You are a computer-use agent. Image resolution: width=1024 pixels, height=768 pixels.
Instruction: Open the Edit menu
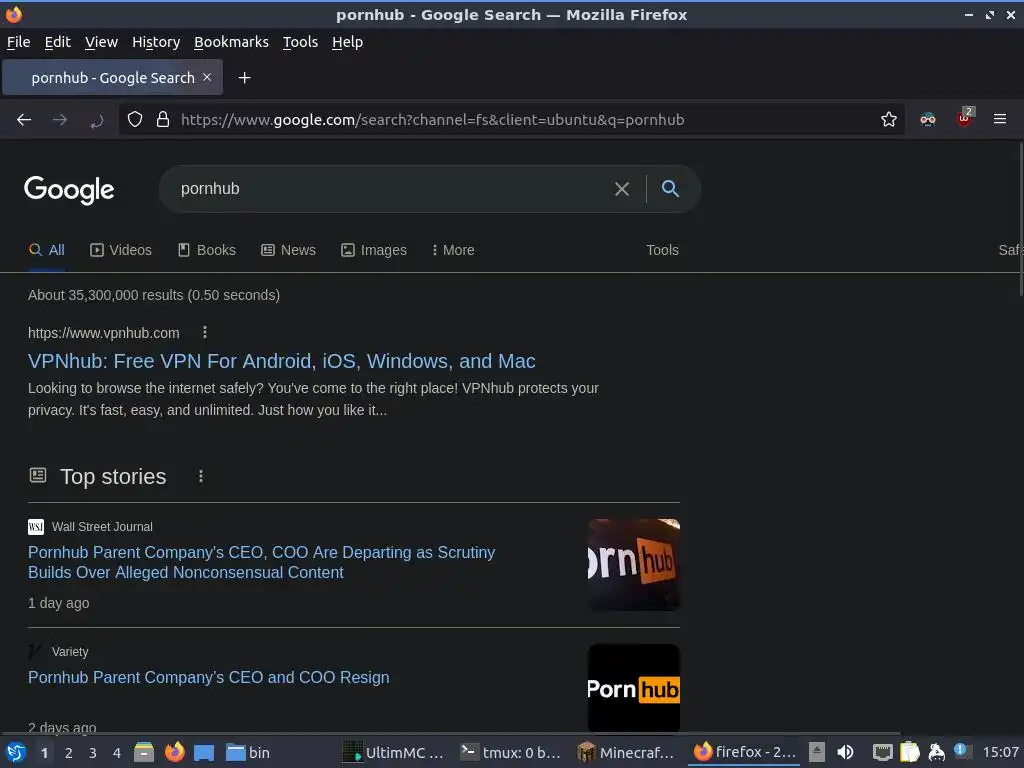[57, 42]
